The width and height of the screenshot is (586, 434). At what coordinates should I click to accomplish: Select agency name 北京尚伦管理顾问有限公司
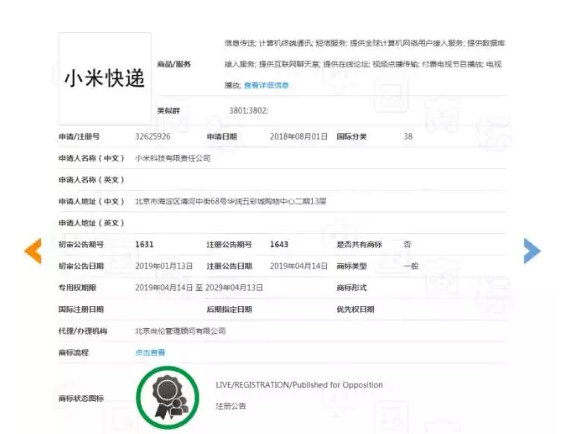point(180,331)
